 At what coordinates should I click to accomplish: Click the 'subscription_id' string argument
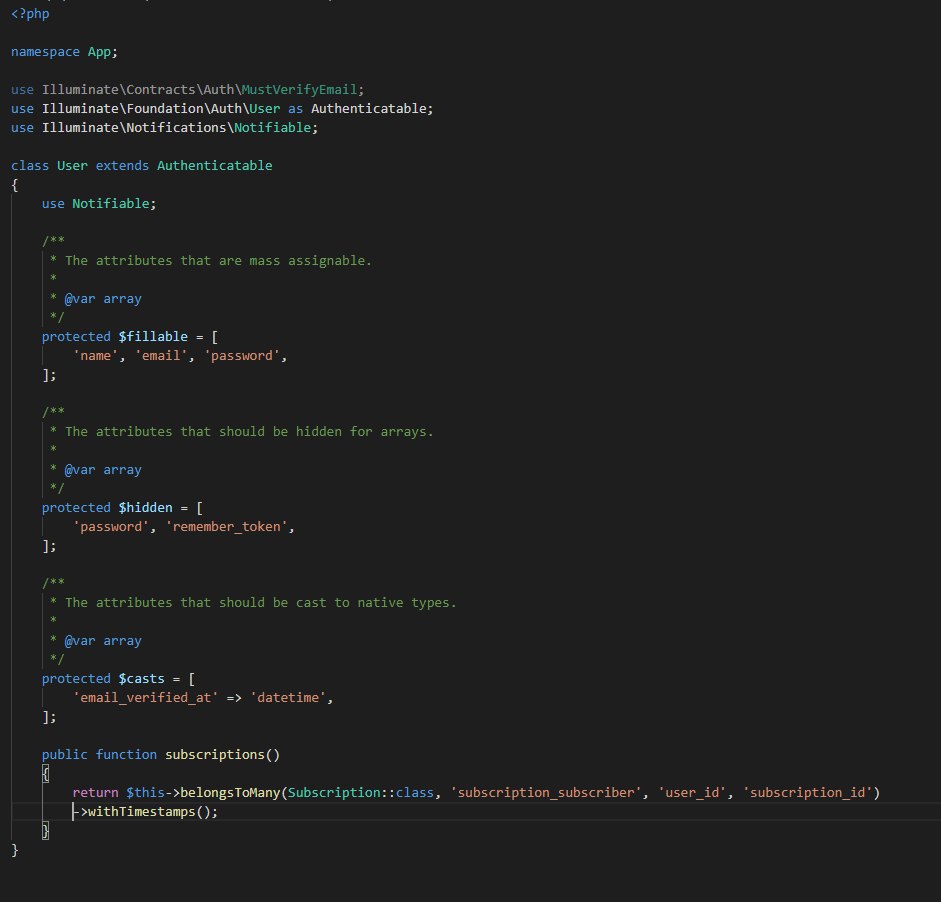click(x=807, y=793)
